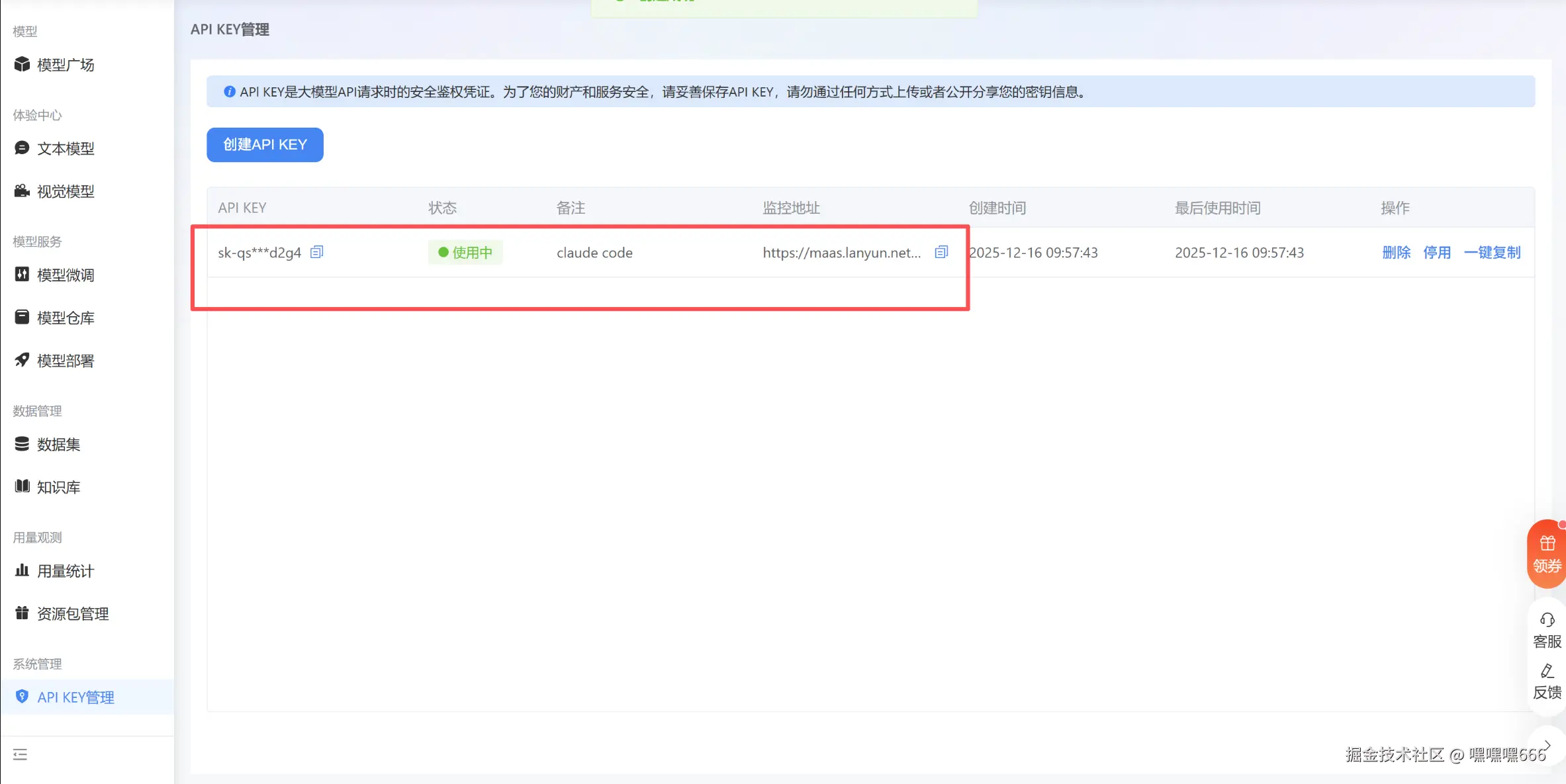This screenshot has height=784, width=1566.
Task: Go to the 文本模型 page
Action: point(65,148)
